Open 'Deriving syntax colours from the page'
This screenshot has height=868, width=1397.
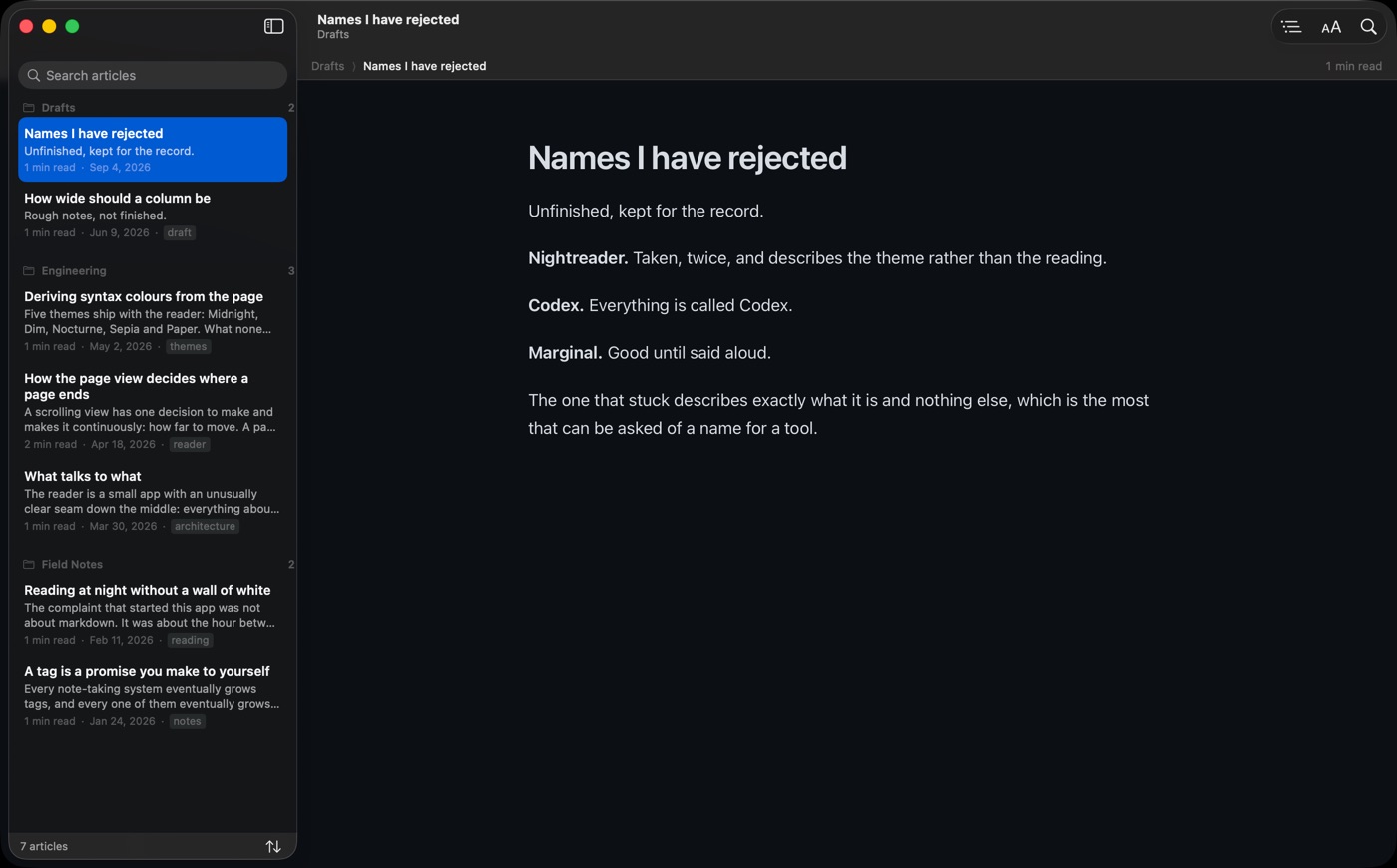tap(153, 321)
